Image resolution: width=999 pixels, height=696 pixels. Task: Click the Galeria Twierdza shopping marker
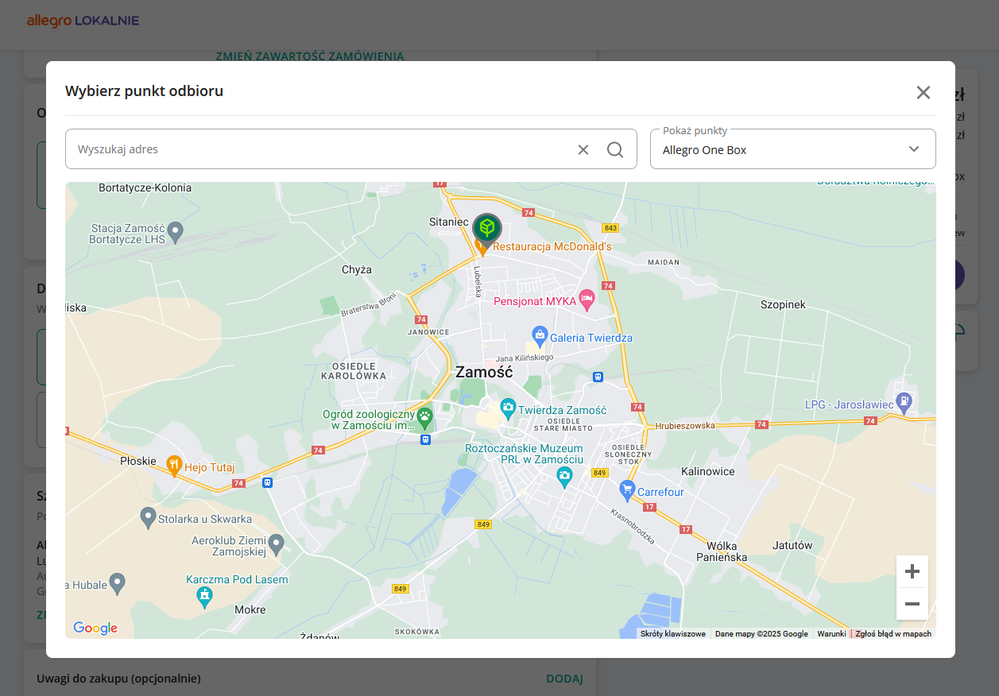coord(540,335)
